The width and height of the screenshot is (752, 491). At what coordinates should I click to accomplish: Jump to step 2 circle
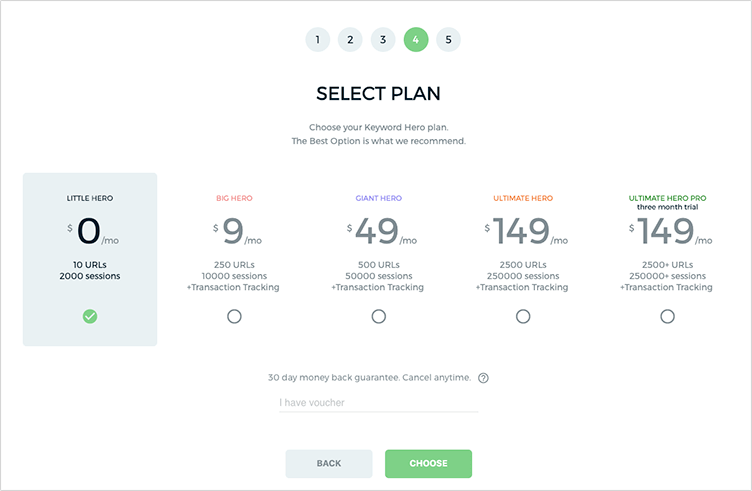click(x=350, y=40)
